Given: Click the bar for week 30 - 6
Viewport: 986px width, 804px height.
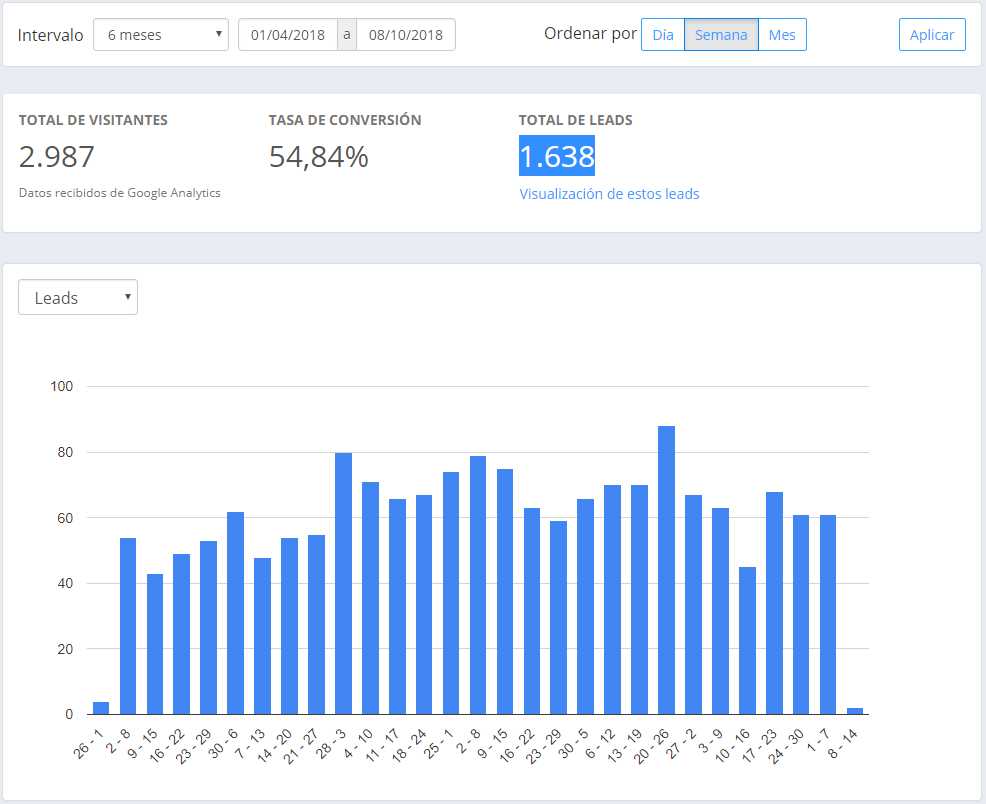Looking at the screenshot, I should [x=235, y=613].
